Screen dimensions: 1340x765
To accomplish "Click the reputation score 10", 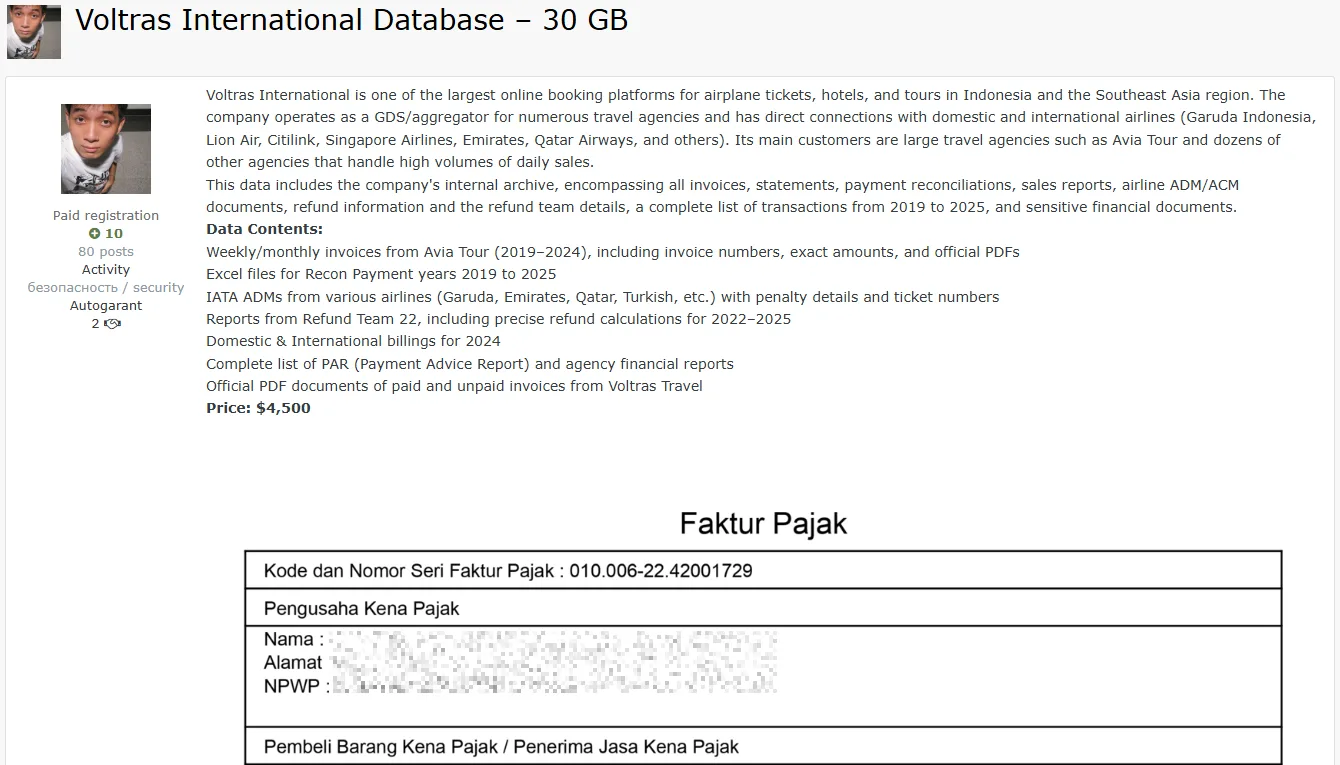I will (x=114, y=234).
